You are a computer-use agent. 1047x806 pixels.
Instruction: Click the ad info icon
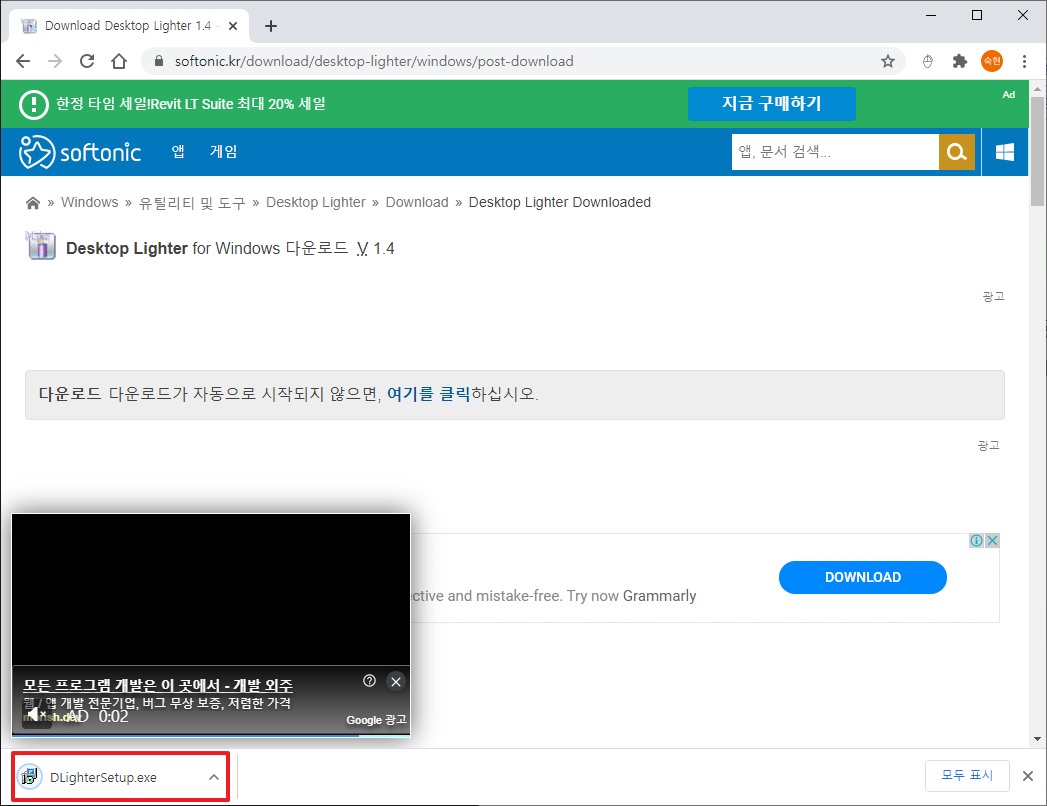point(976,540)
